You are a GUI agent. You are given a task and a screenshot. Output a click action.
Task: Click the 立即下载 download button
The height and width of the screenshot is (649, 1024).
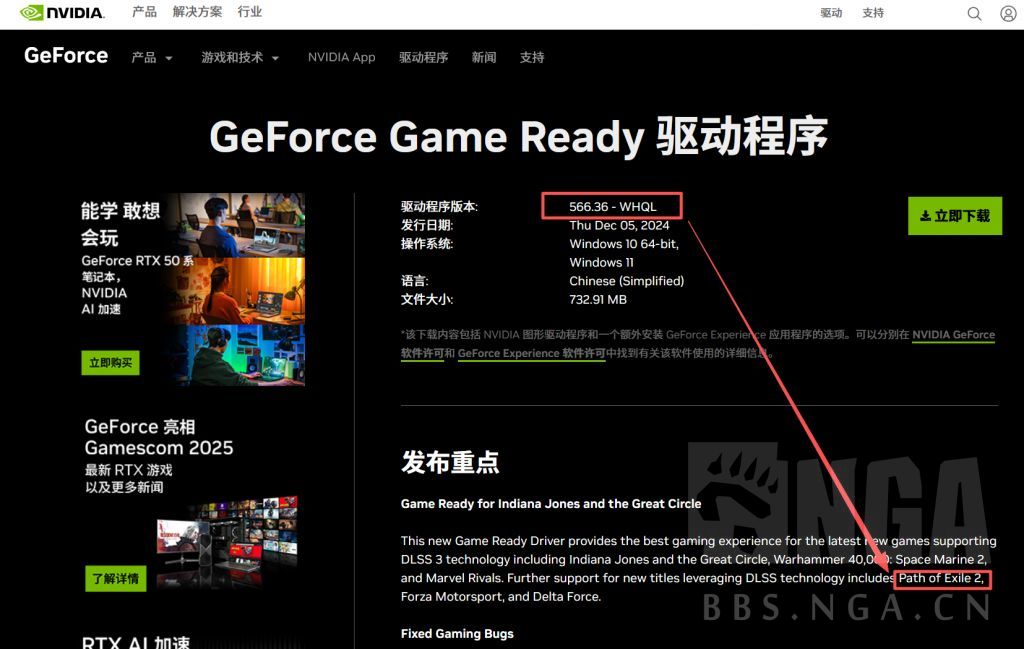[954, 215]
